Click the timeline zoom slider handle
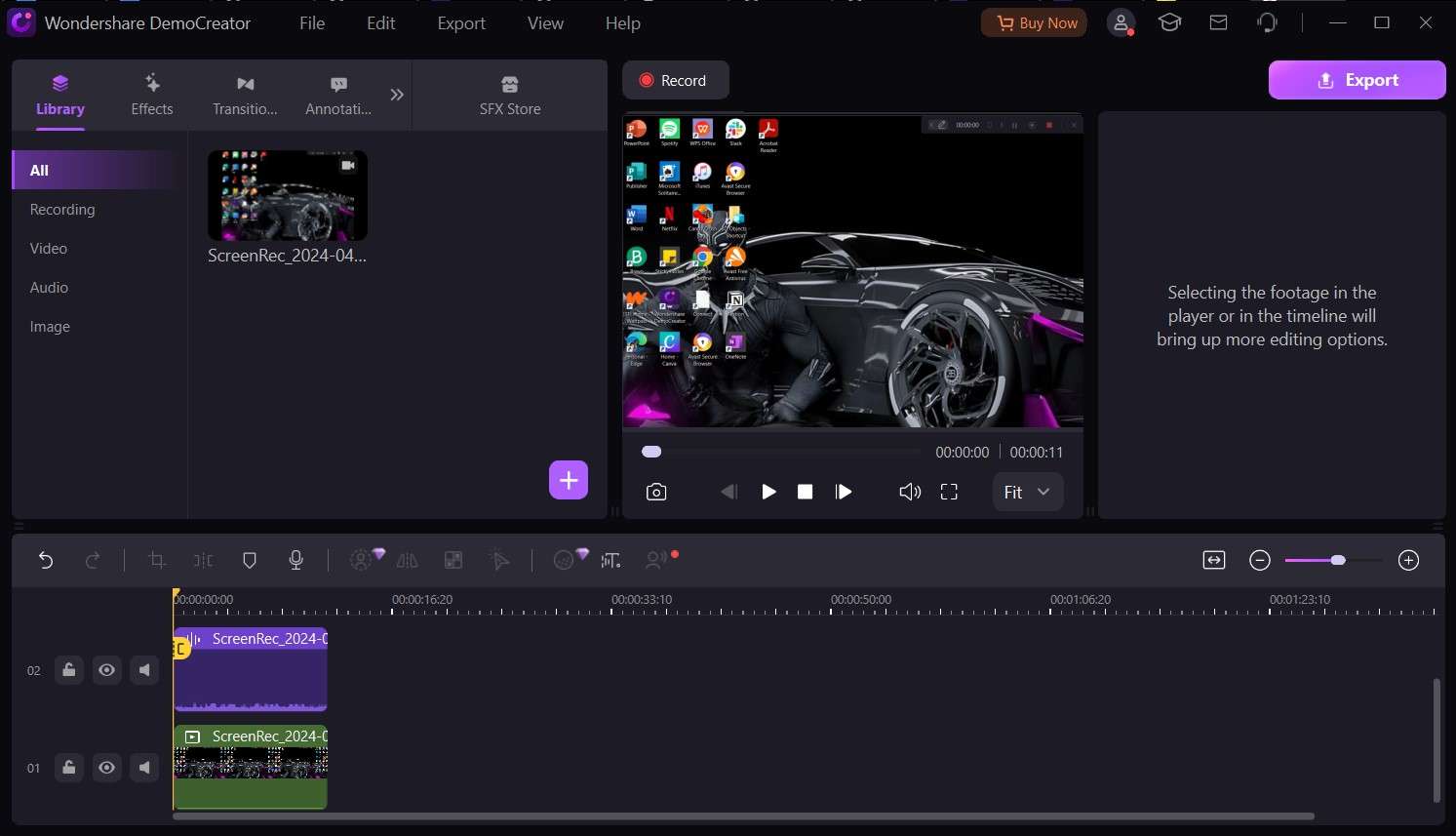Viewport: 1456px width, 836px height. pyautogui.click(x=1338, y=560)
